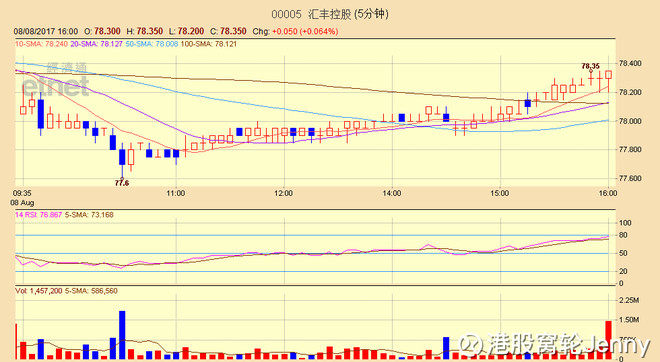Click the 12:00 time axis label

(x=283, y=193)
